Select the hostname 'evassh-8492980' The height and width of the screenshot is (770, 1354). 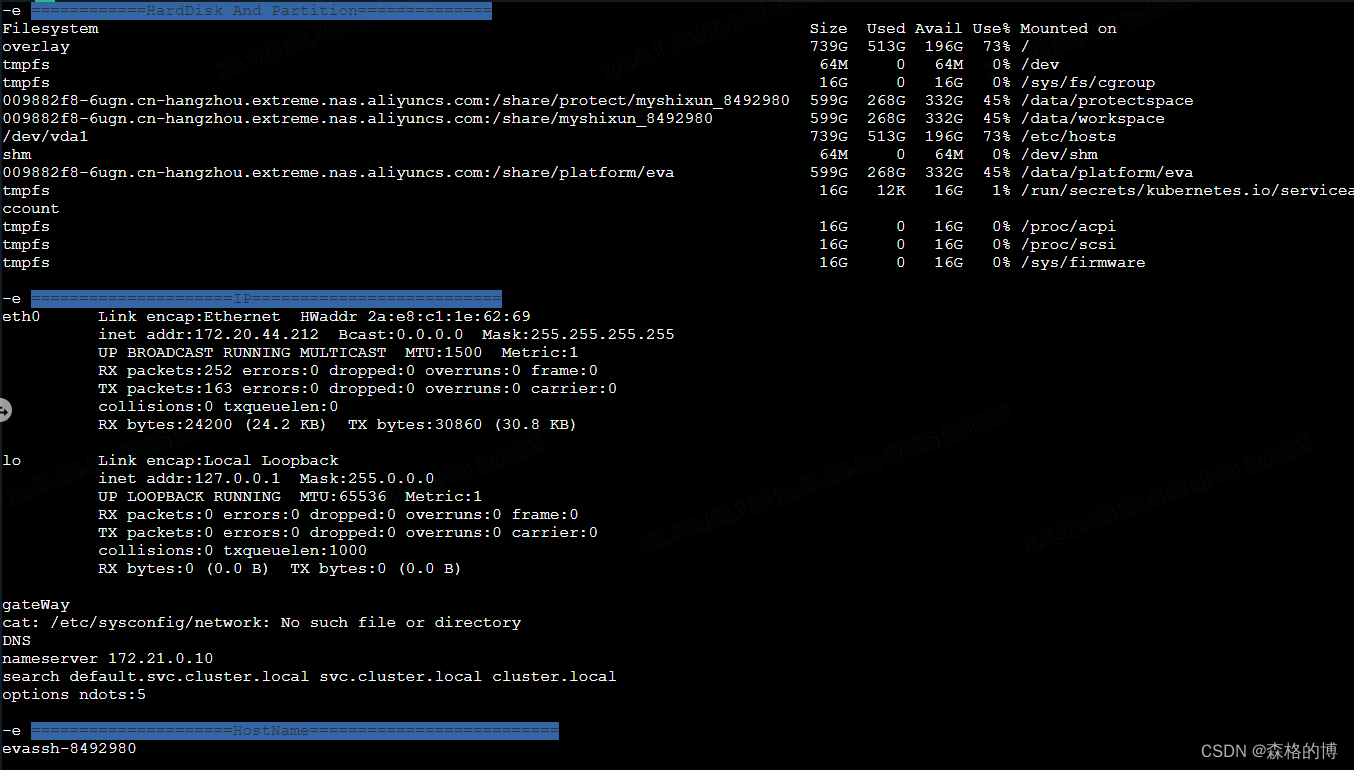tap(69, 749)
